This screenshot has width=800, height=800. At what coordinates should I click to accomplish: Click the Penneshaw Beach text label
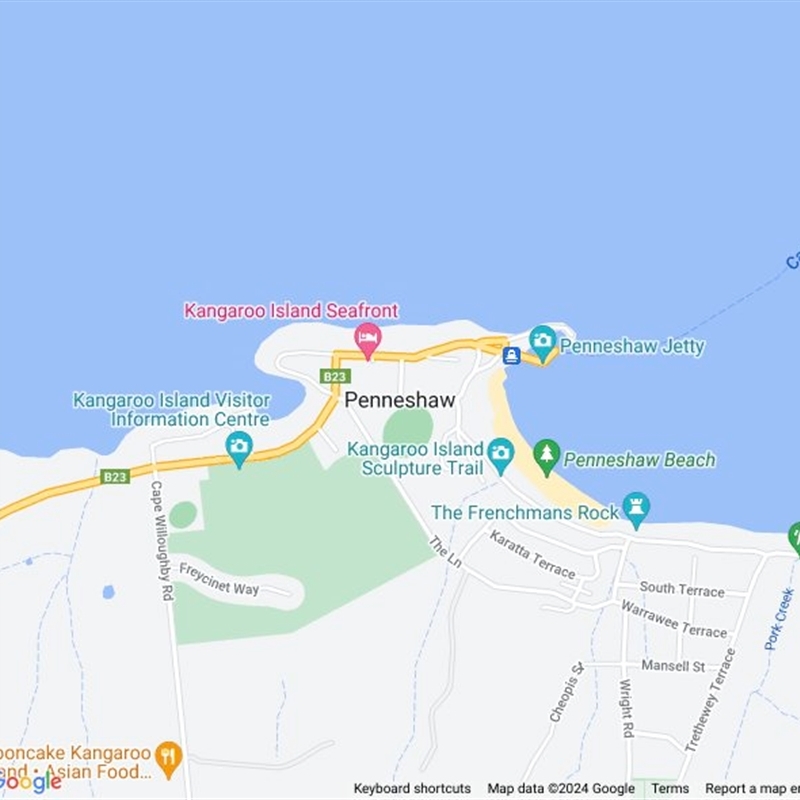(639, 460)
